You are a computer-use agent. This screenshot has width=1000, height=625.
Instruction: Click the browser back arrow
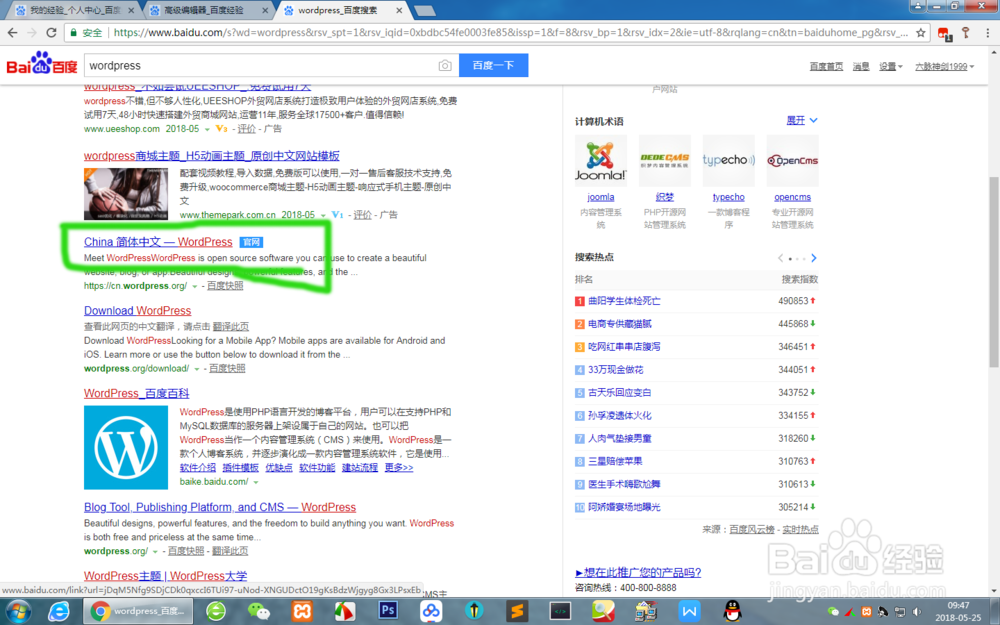[x=12, y=33]
